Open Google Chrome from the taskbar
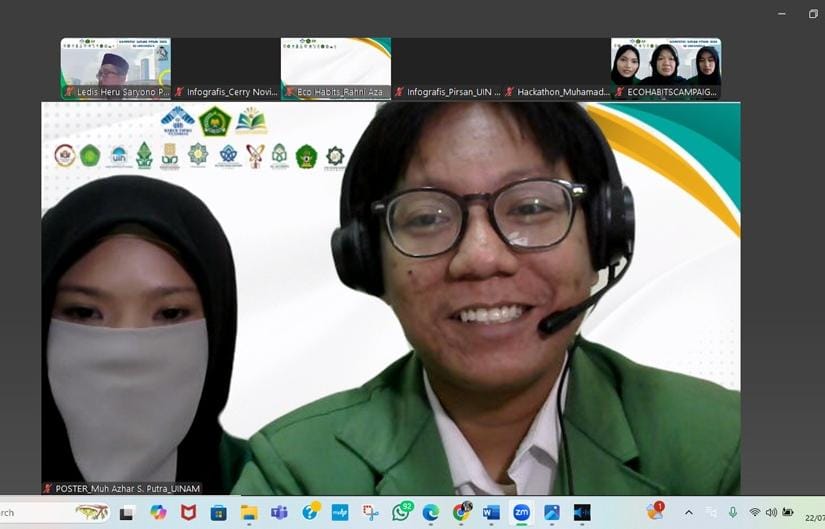The height and width of the screenshot is (529, 825). [x=461, y=513]
